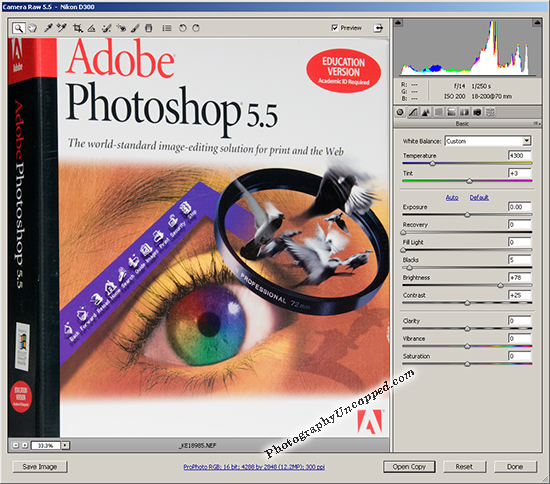The height and width of the screenshot is (484, 550).
Task: Switch to the Camera Calibration tab
Action: (477, 112)
